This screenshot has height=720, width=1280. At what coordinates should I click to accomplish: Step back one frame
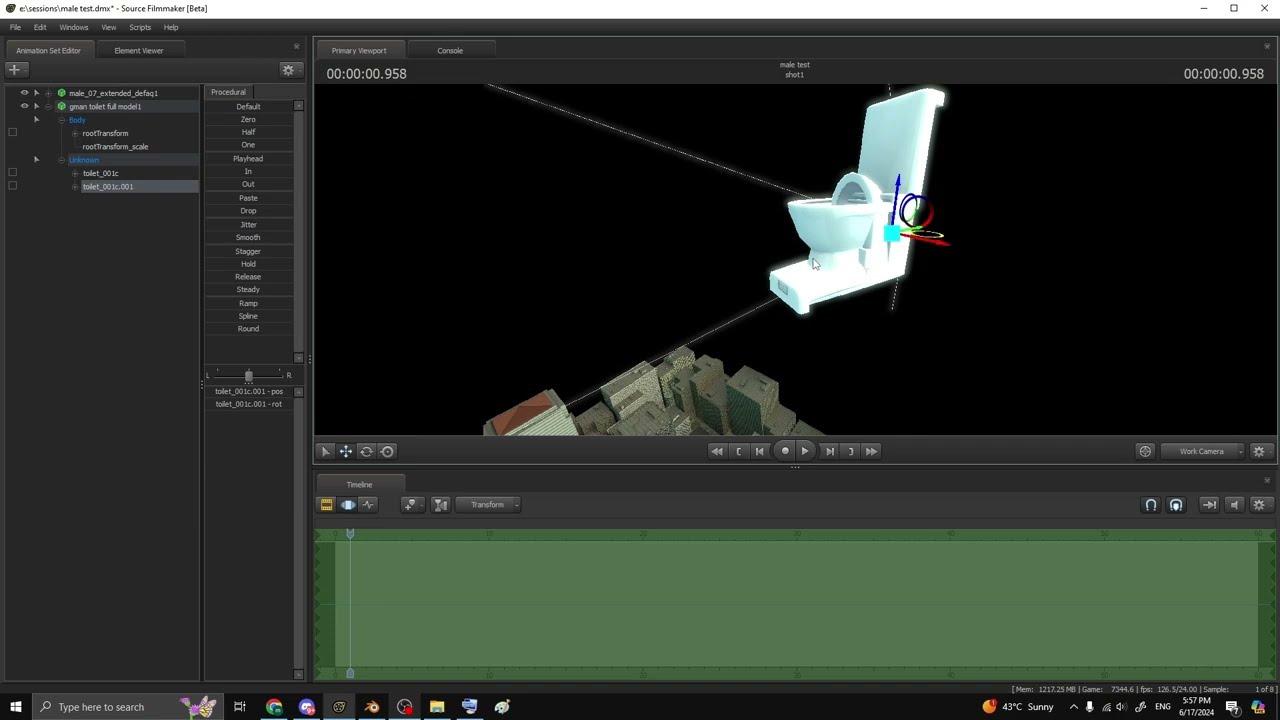coord(760,452)
